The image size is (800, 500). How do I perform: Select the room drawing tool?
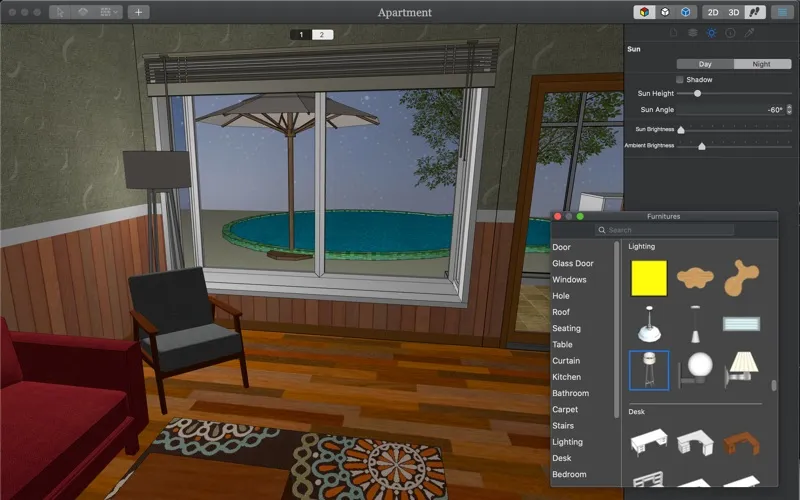[x=83, y=12]
